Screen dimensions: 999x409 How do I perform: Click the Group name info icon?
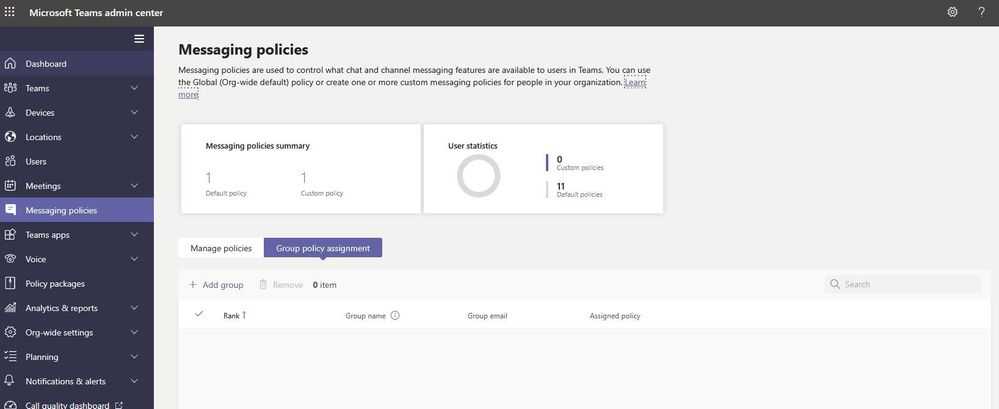coord(395,316)
